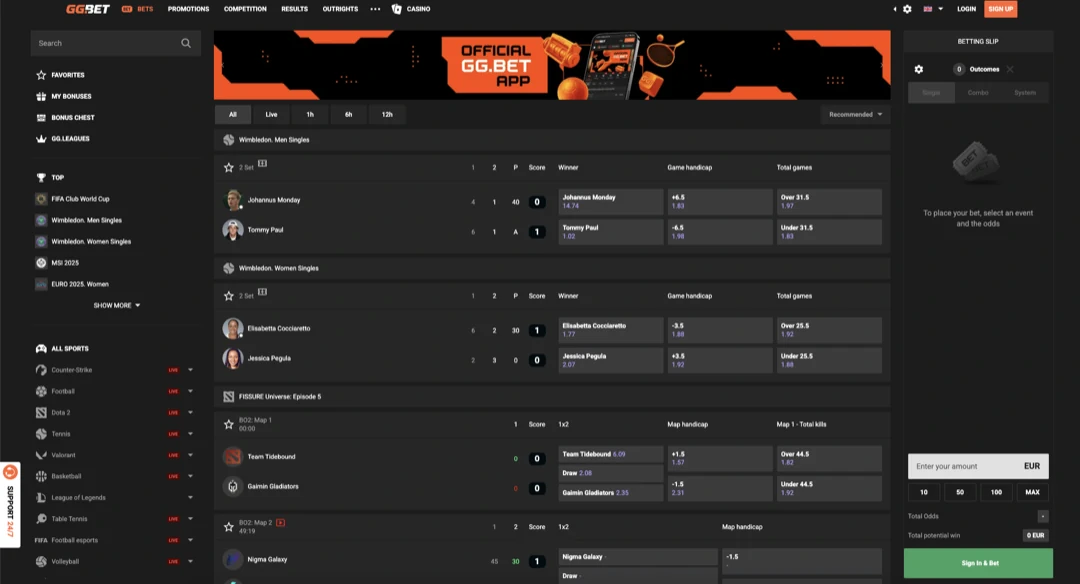Open the Competition menu
This screenshot has height=584, width=1080.
tap(245, 9)
